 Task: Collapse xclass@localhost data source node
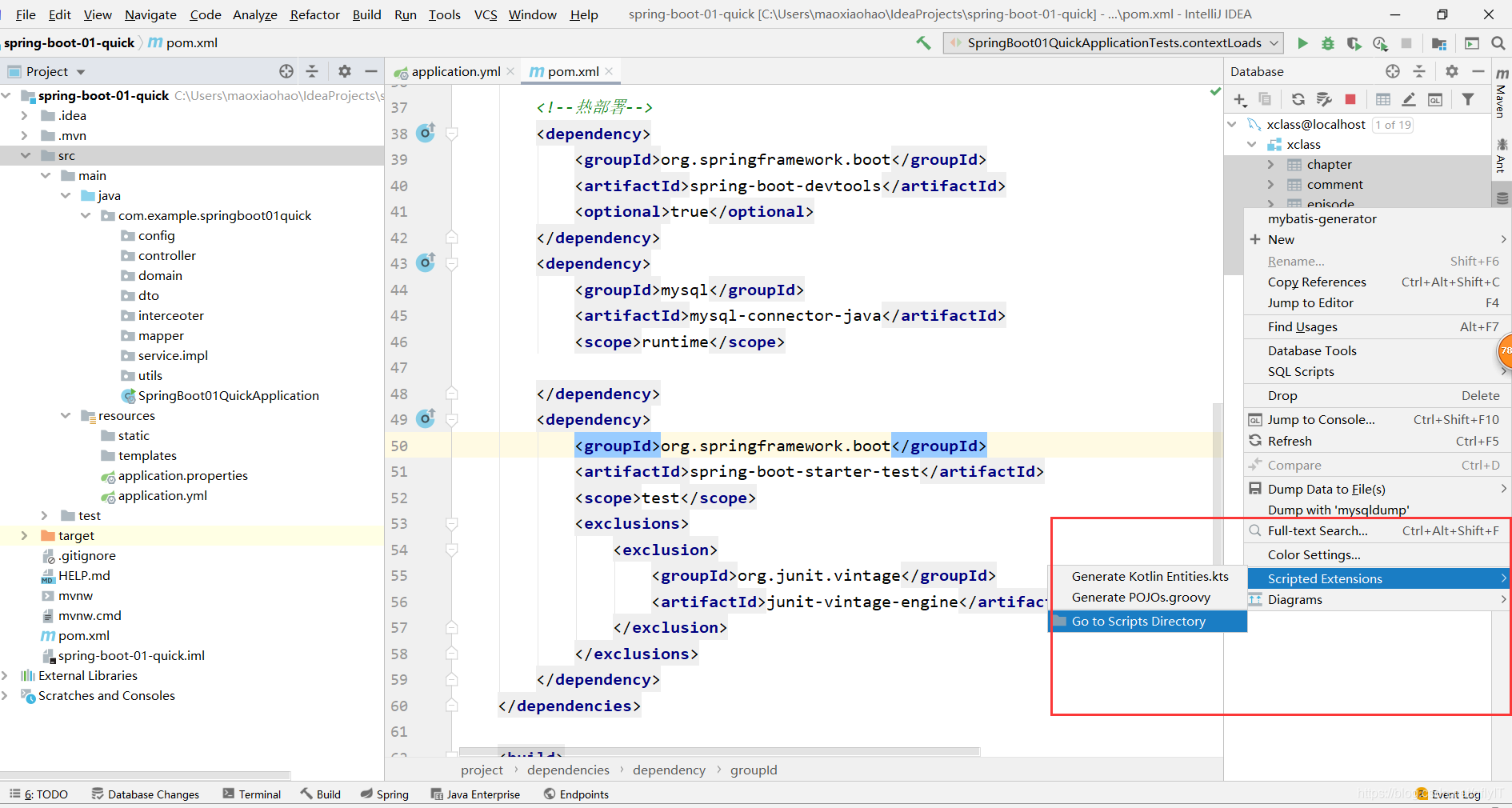(x=1232, y=124)
